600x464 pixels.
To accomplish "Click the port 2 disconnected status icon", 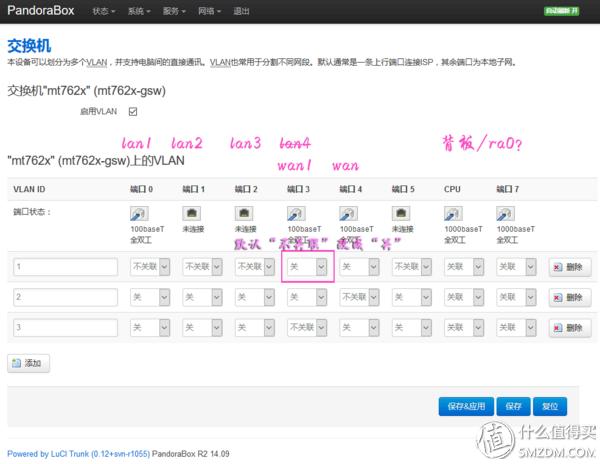I will [x=244, y=213].
